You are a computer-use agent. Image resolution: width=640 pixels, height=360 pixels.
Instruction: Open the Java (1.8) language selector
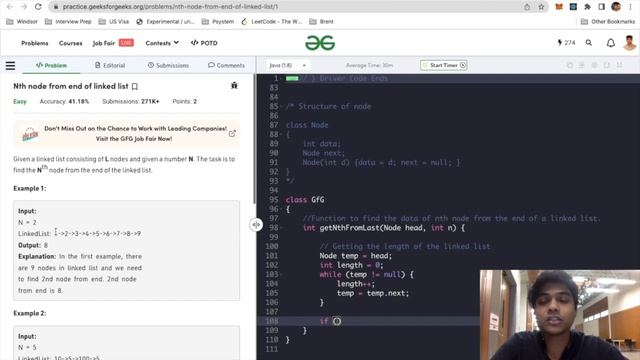[287, 65]
